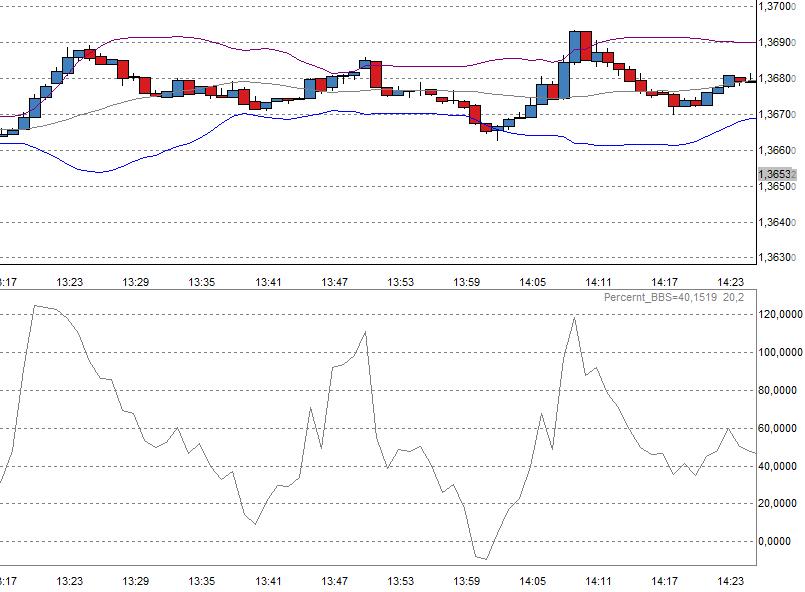Image resolution: width=805 pixels, height=592 pixels.
Task: Click the 80,0000 indicator axis label
Action: [780, 390]
